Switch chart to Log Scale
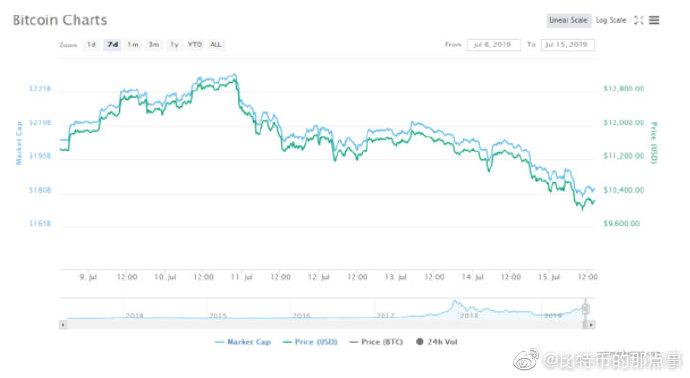The height and width of the screenshot is (378, 690). [611, 20]
